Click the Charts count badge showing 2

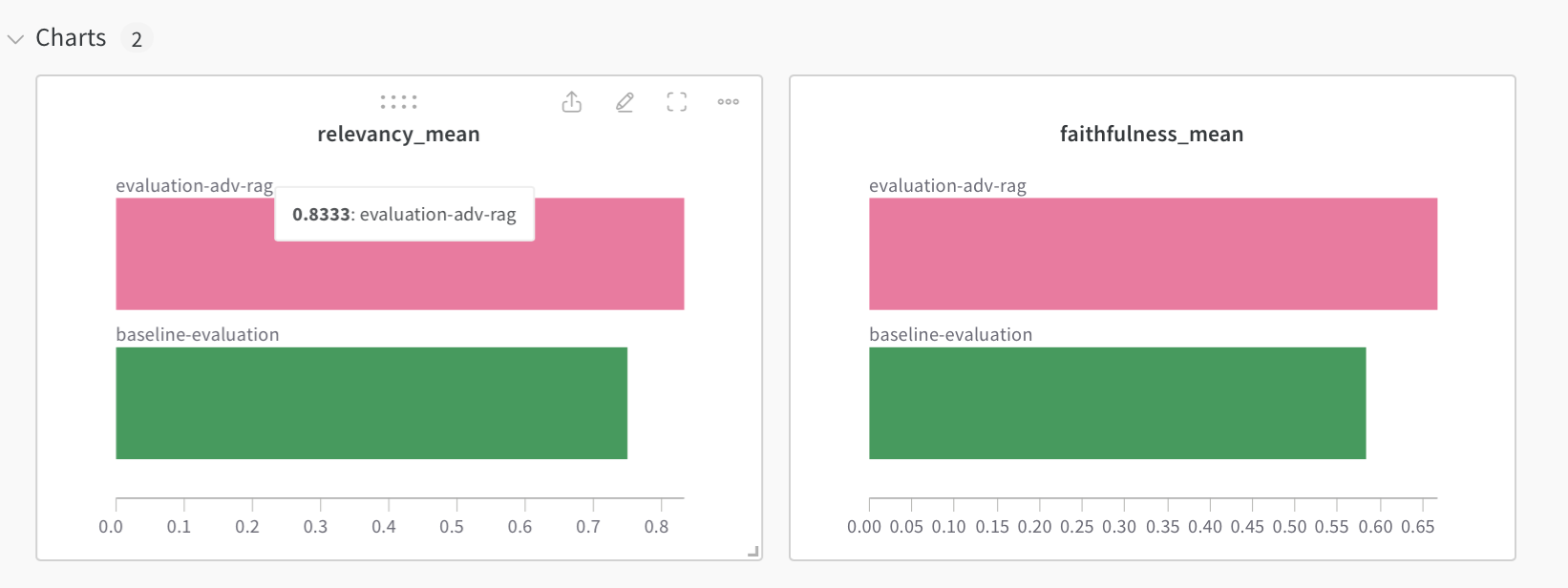[137, 39]
